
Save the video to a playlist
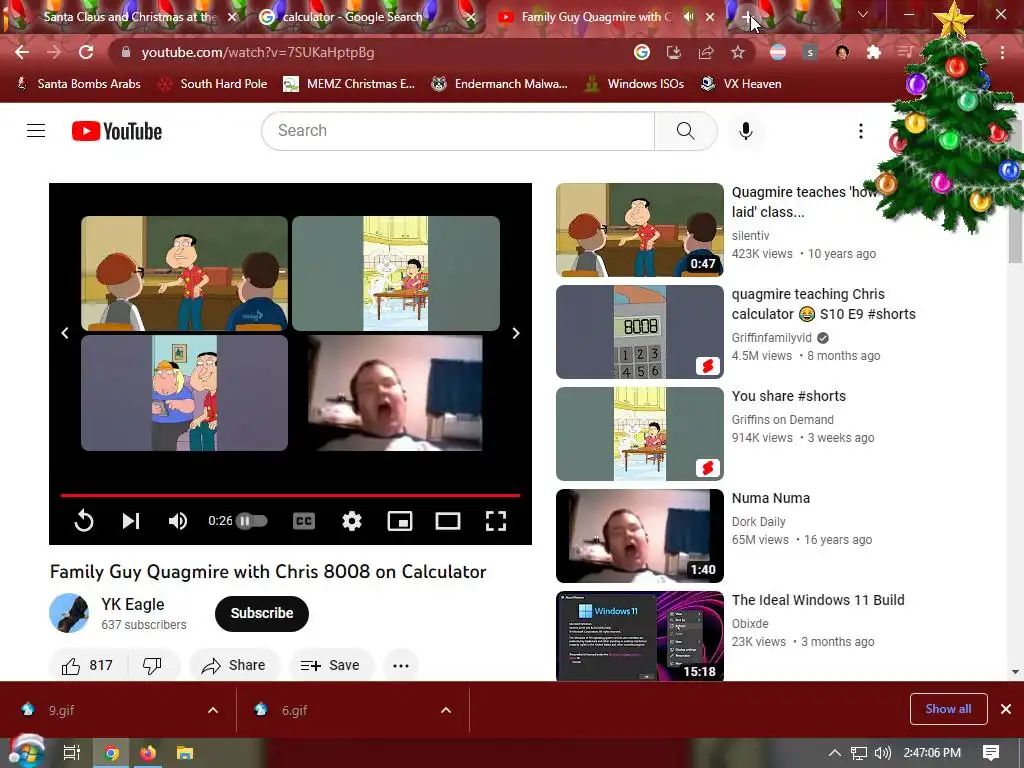(330, 665)
